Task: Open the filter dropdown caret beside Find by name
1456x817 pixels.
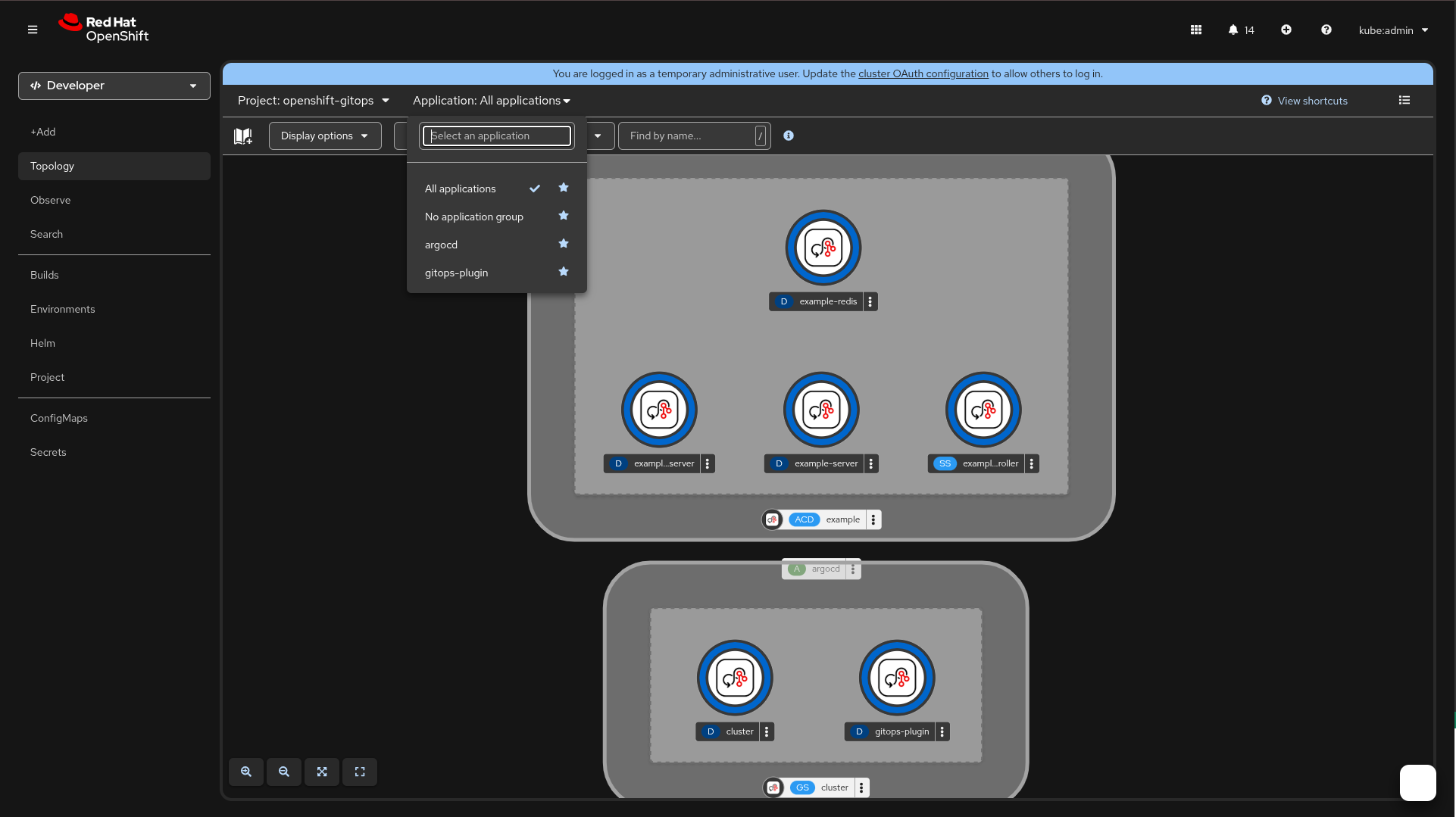Action: tap(598, 136)
